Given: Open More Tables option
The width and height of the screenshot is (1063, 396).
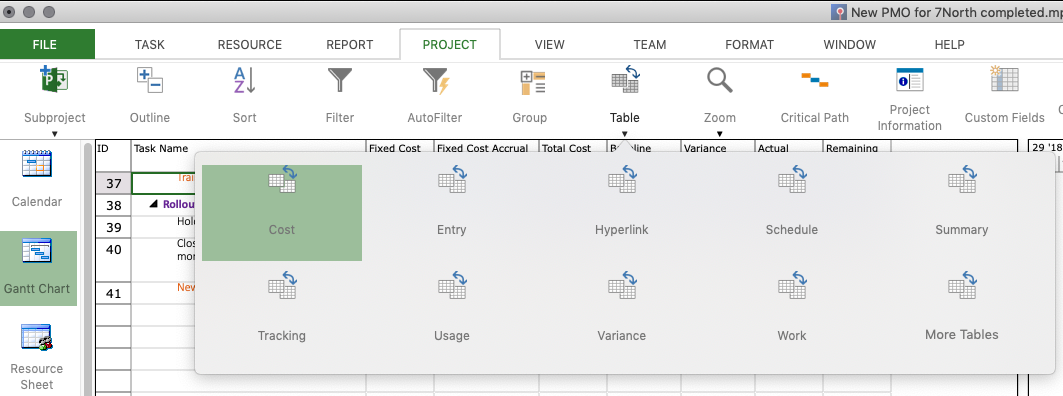Looking at the screenshot, I should tap(961, 310).
